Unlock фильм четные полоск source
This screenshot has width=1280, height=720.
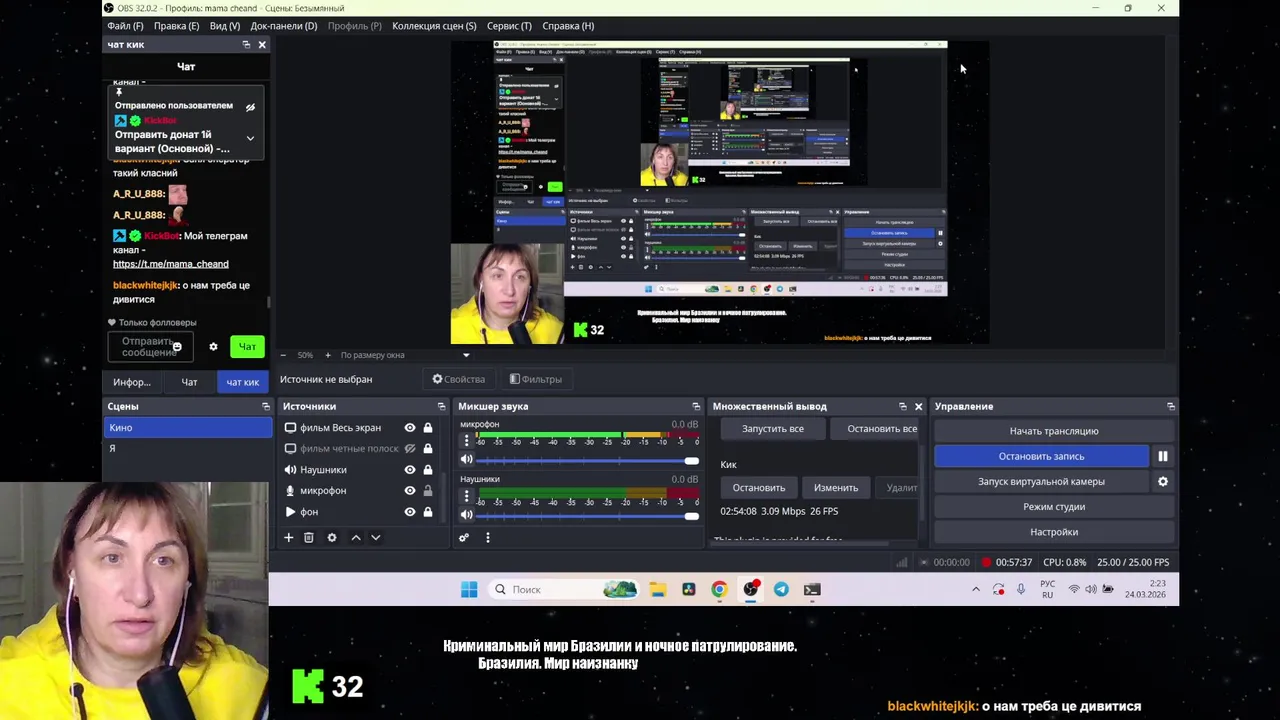(428, 449)
